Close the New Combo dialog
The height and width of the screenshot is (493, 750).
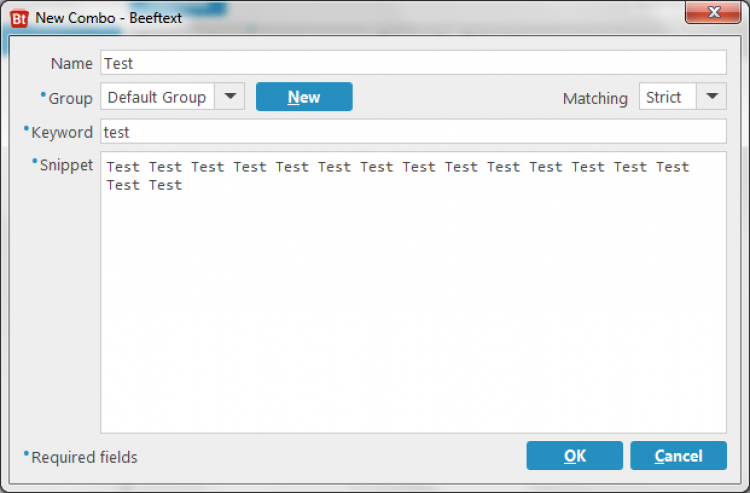point(713,11)
